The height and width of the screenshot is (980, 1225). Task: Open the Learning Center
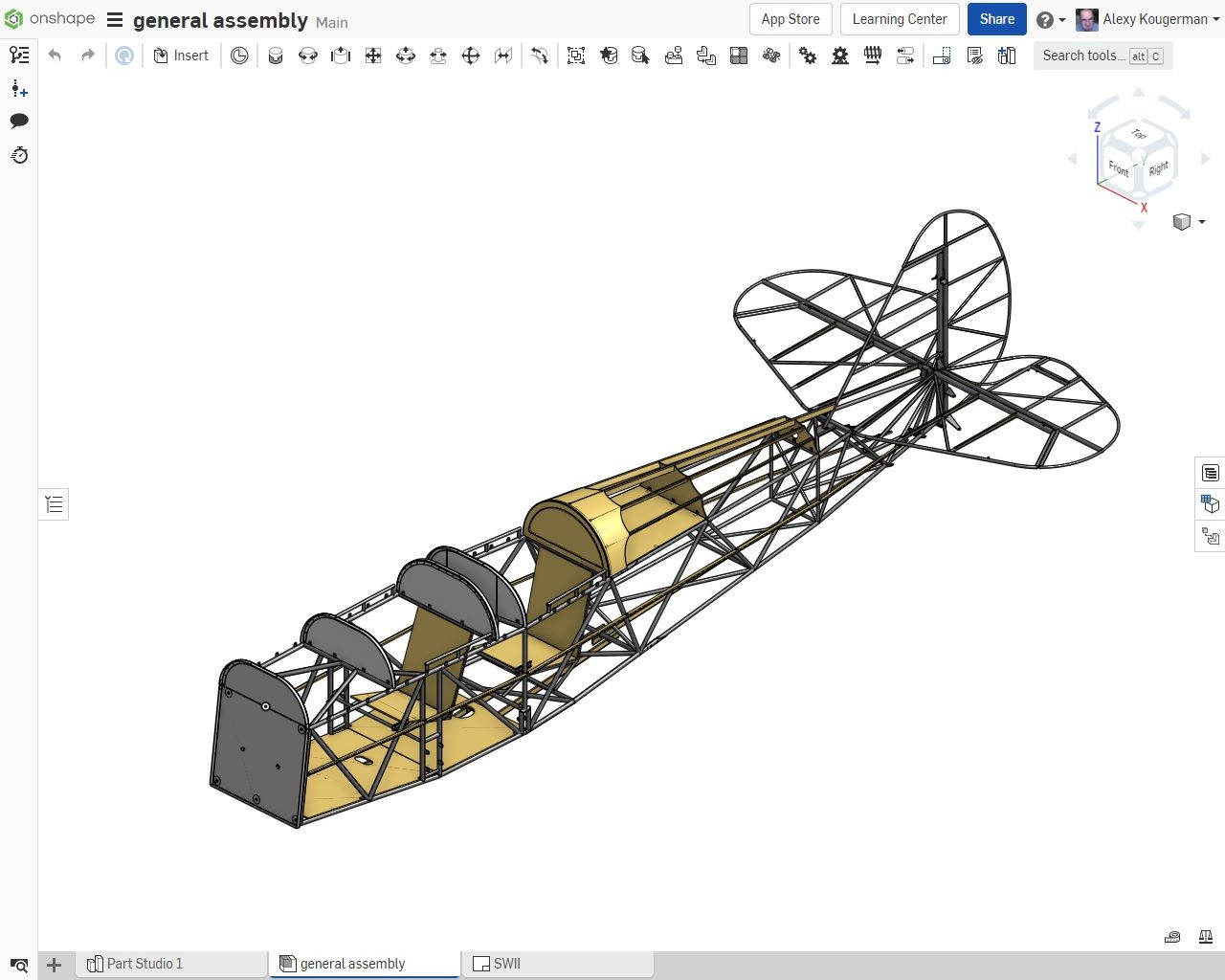point(899,19)
